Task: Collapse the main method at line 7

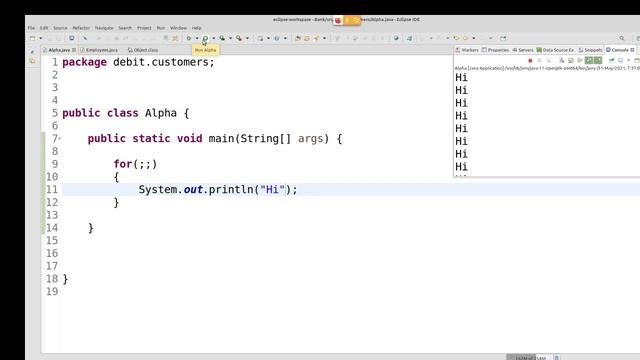Action: (x=60, y=139)
